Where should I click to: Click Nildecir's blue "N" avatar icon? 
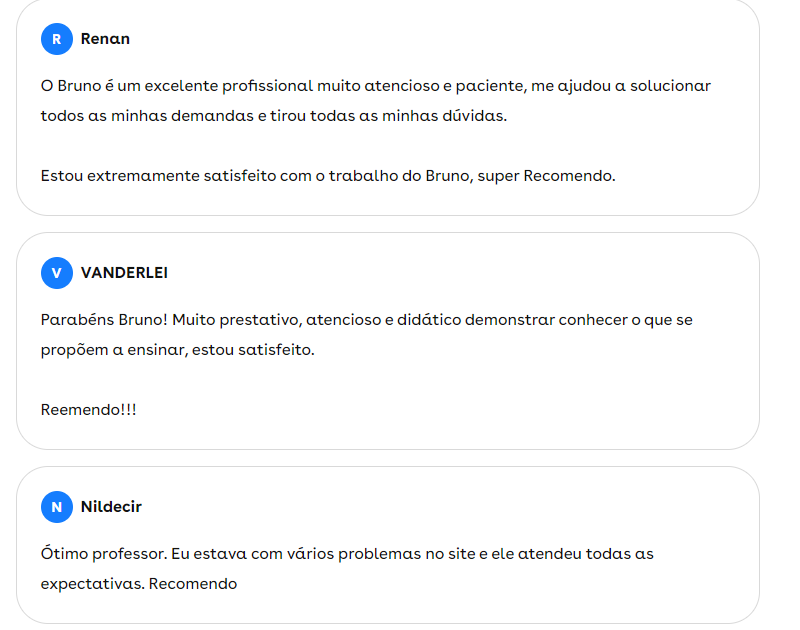[x=57, y=507]
